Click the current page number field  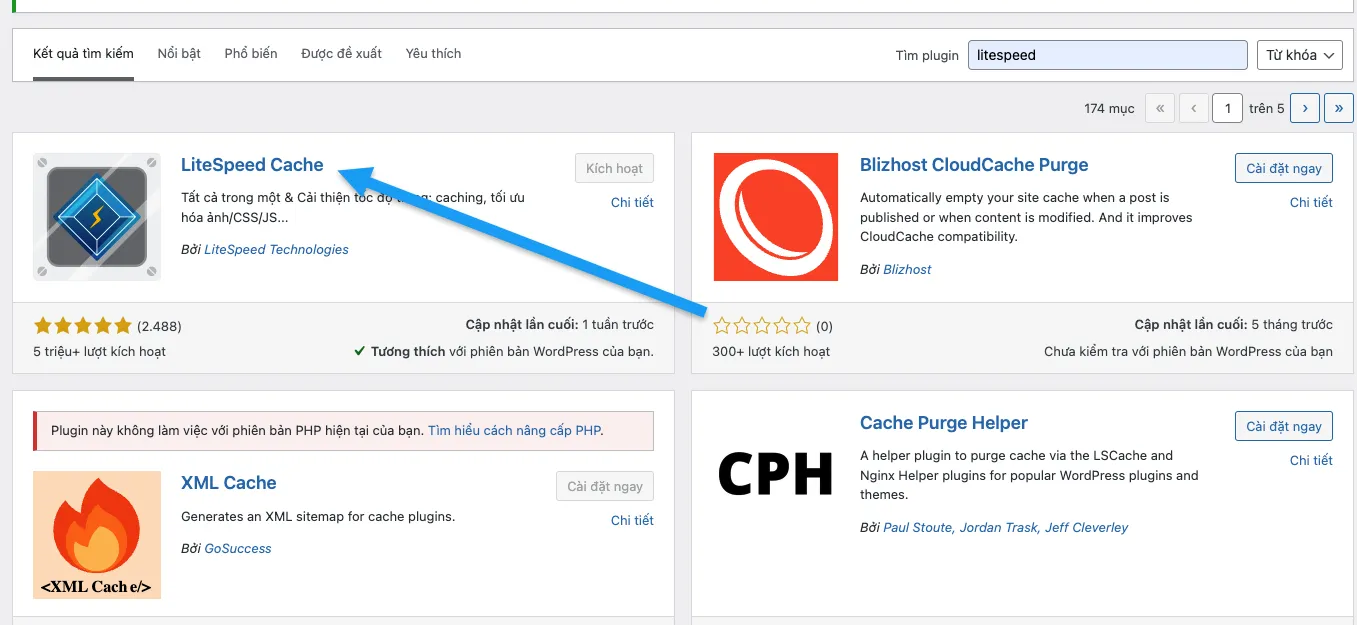(x=1227, y=108)
